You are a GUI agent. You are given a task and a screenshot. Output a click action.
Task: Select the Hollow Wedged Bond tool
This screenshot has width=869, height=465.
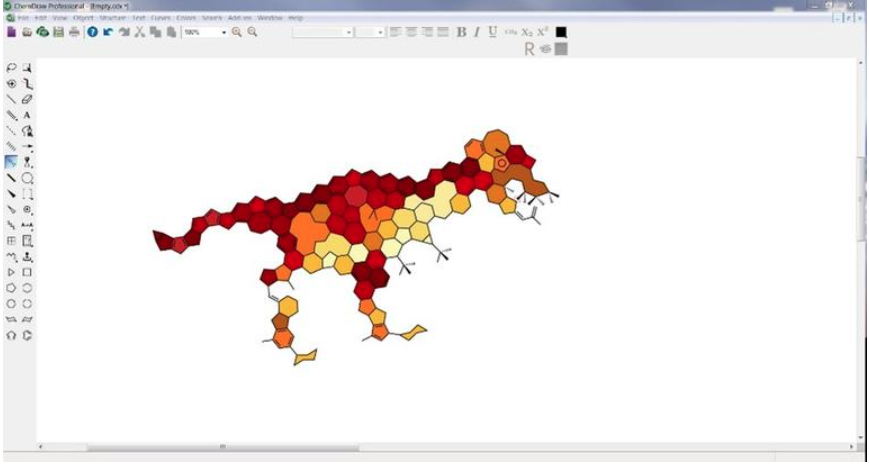click(x=11, y=209)
